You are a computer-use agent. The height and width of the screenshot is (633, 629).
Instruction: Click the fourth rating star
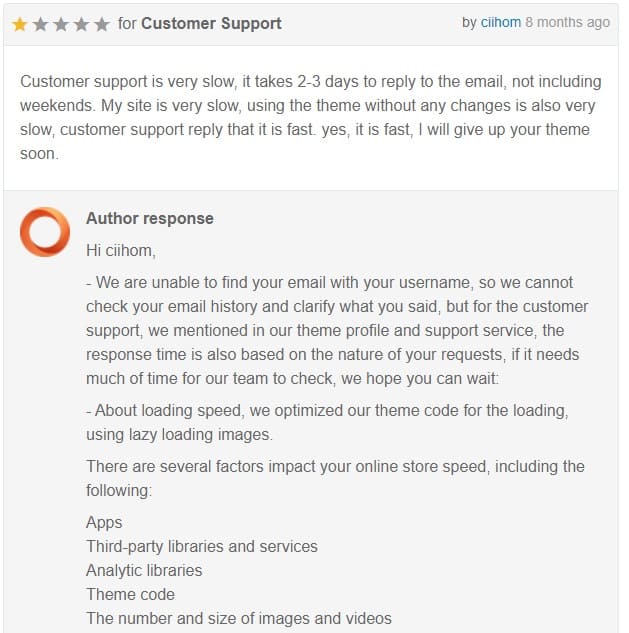[82, 24]
